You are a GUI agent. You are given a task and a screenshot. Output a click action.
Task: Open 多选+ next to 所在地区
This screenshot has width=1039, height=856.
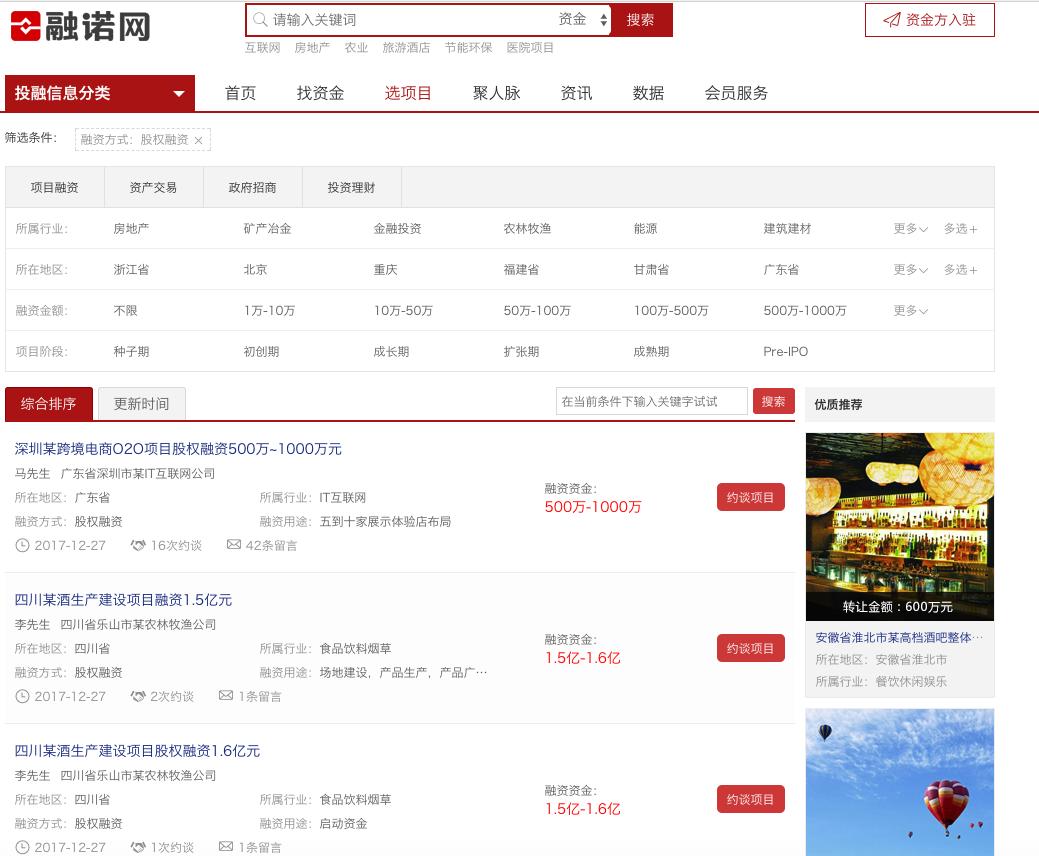coord(959,269)
